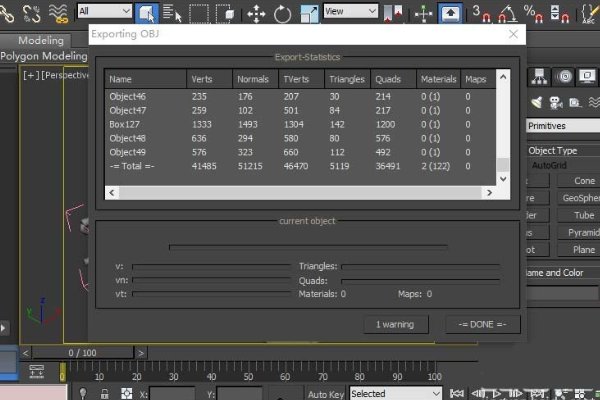Activate the Select and Rotate tool

283,13
